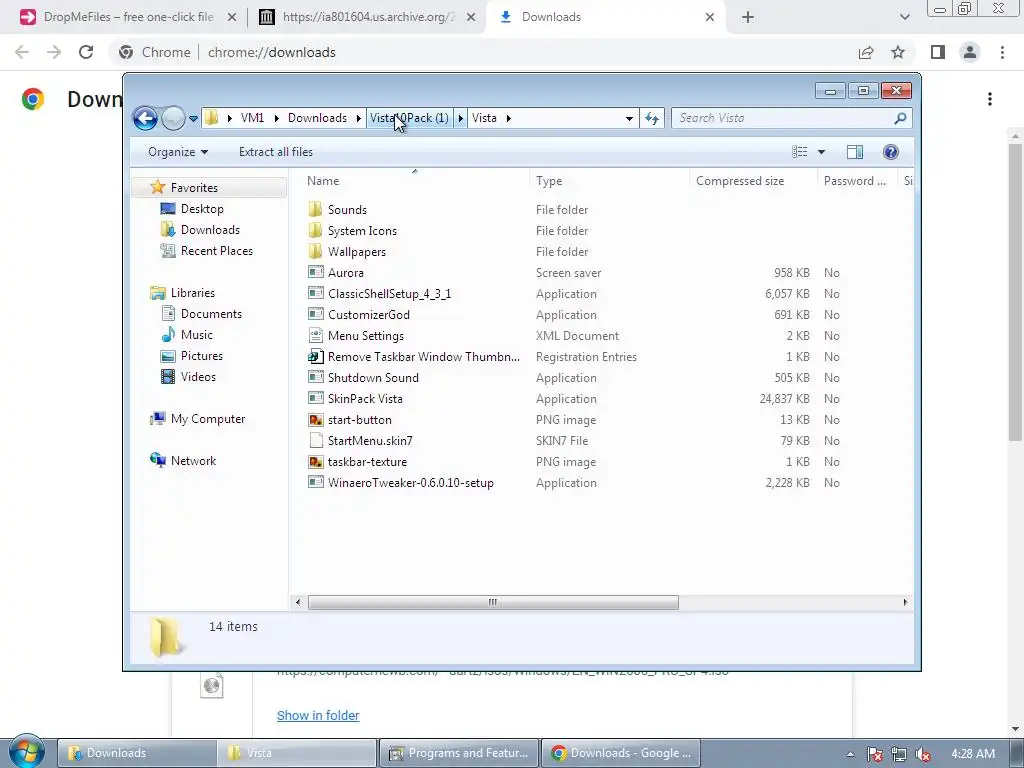Expand arrow after Downloads breadcrumb
This screenshot has height=768, width=1024.
pyautogui.click(x=359, y=118)
